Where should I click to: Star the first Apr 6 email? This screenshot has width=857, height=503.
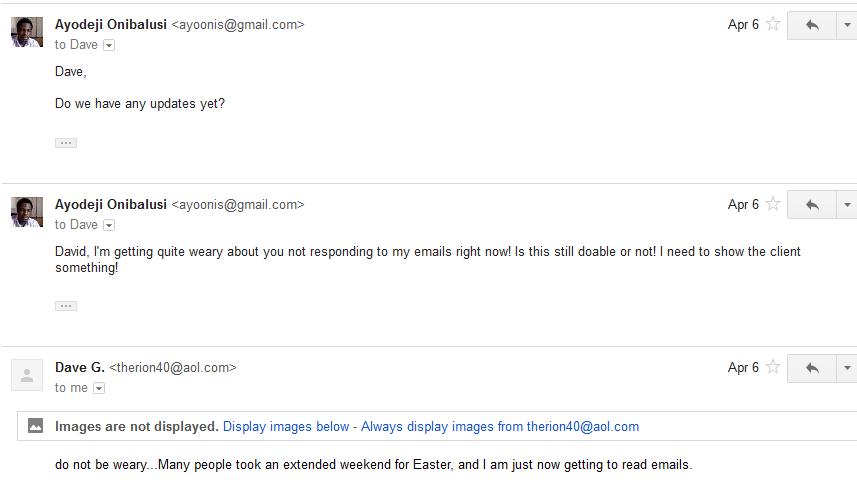[x=773, y=24]
